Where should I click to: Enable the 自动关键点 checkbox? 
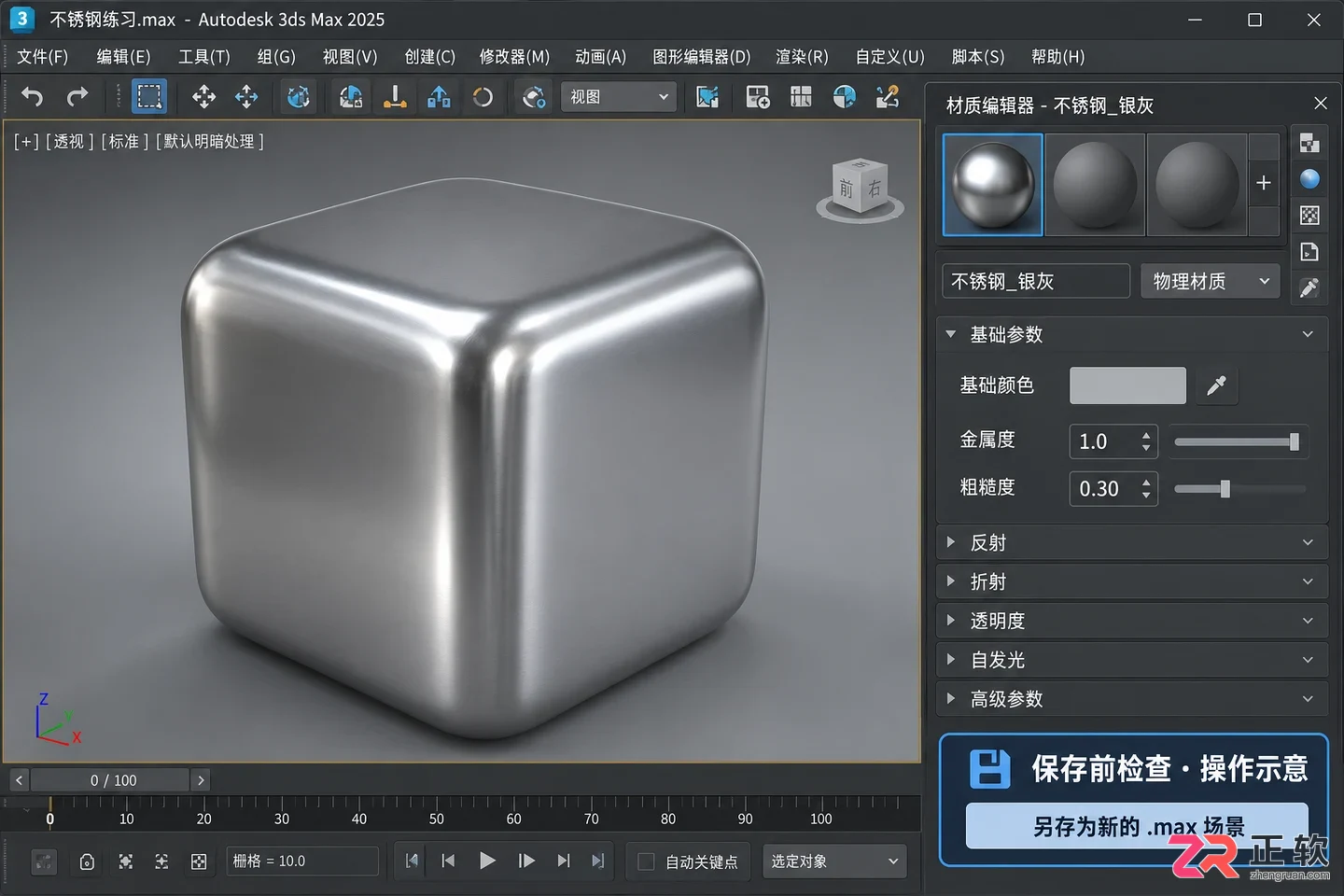tap(646, 861)
